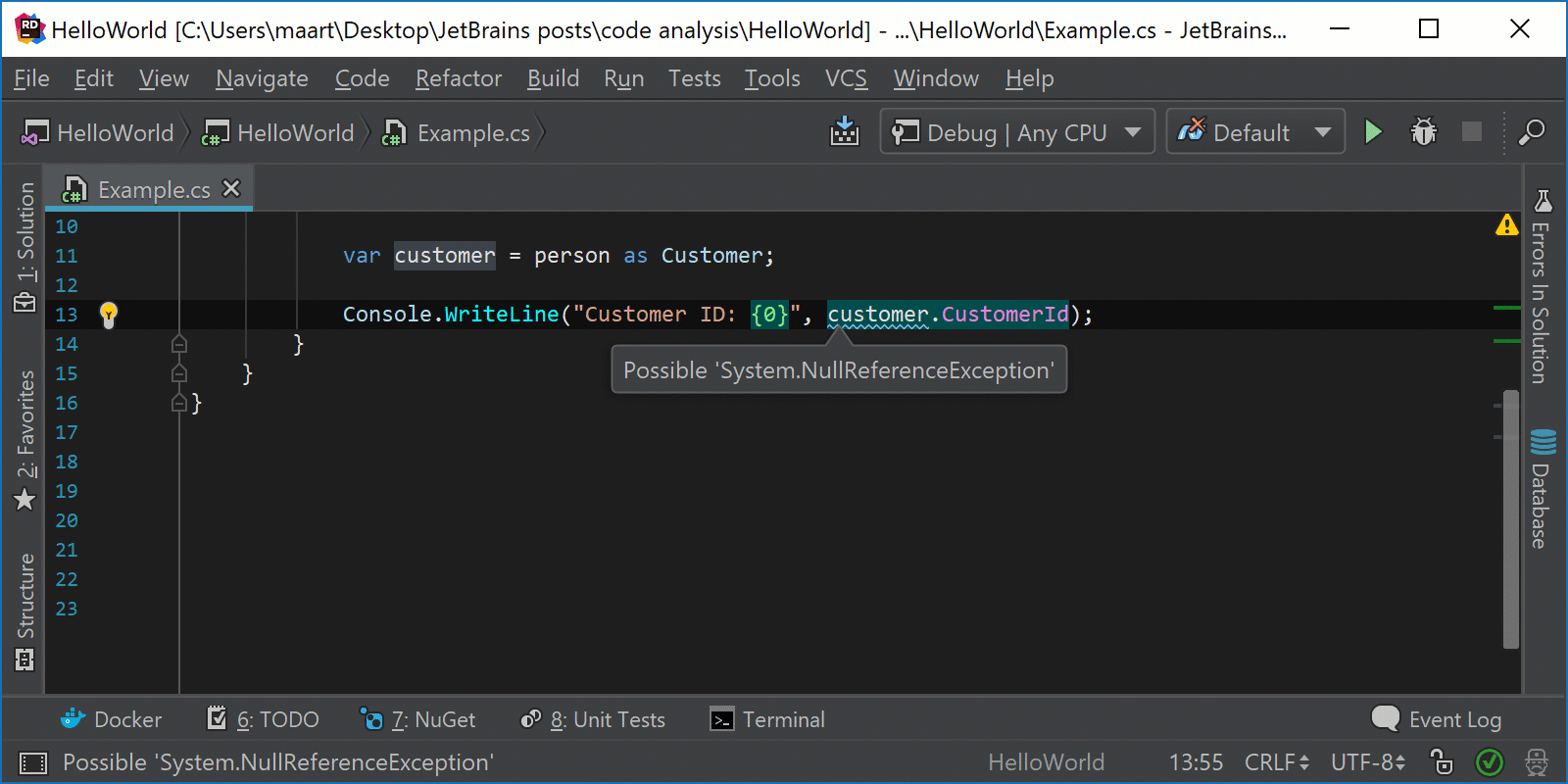
Task: Open the 2: Favorites side panel
Action: (25, 440)
